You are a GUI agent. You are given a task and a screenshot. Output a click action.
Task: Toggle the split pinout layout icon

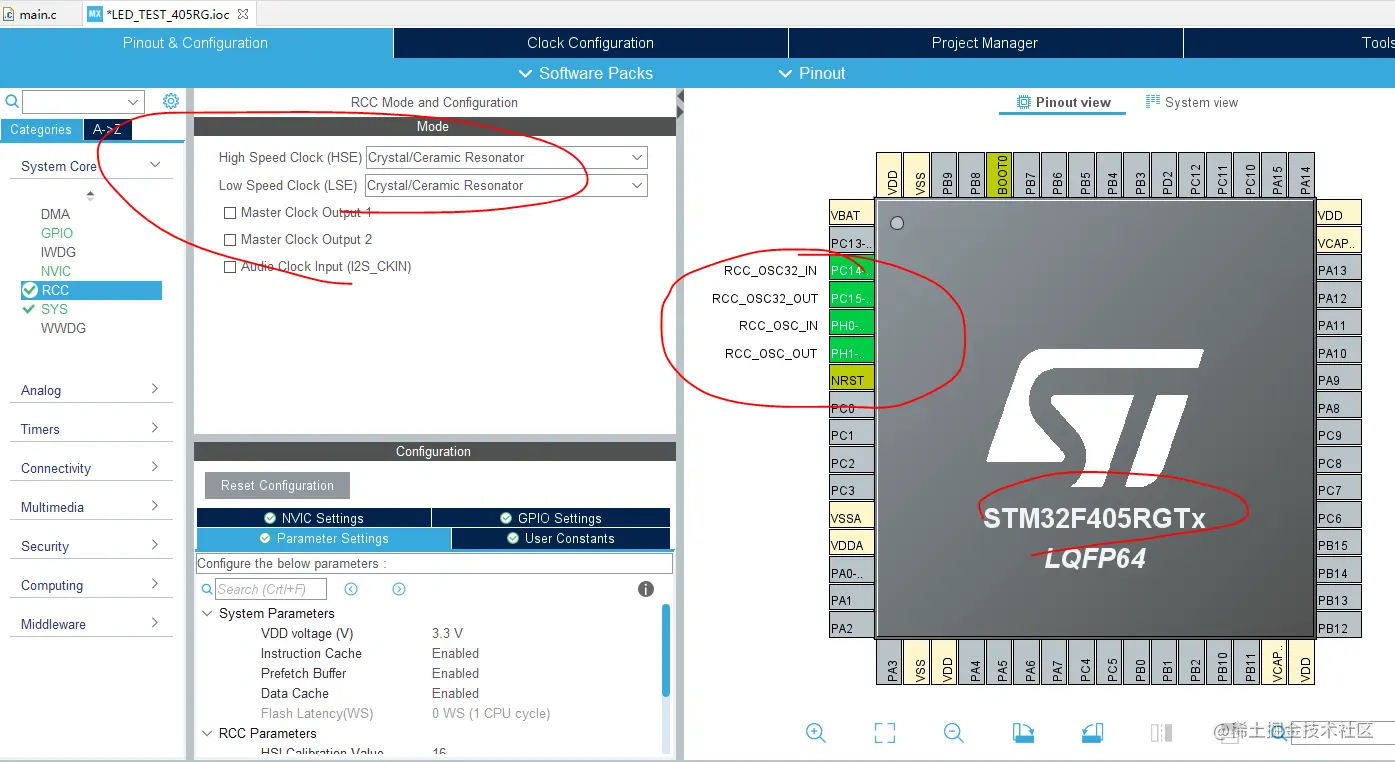pos(1161,733)
